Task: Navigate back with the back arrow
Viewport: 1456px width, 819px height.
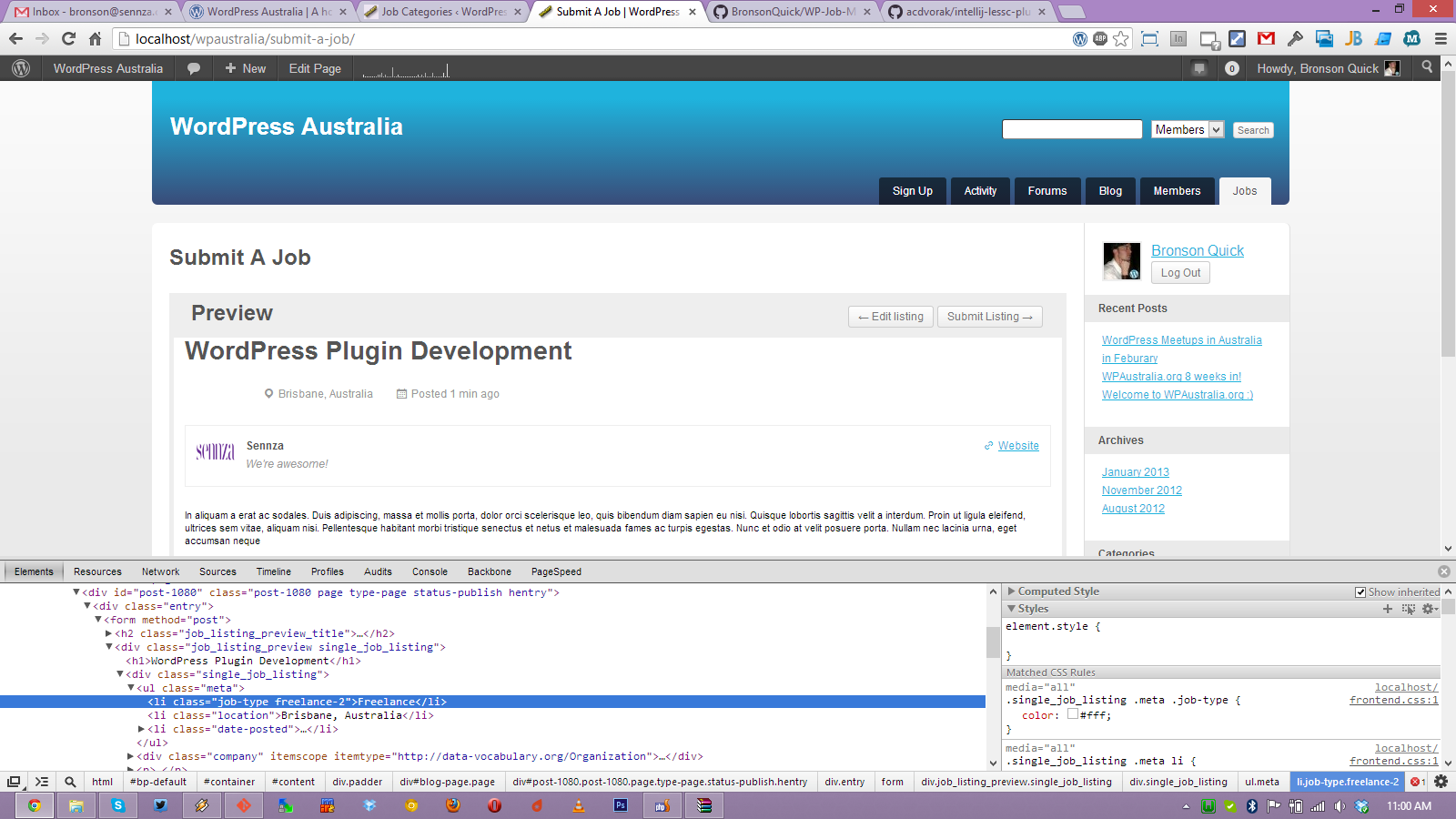Action: pyautogui.click(x=15, y=38)
